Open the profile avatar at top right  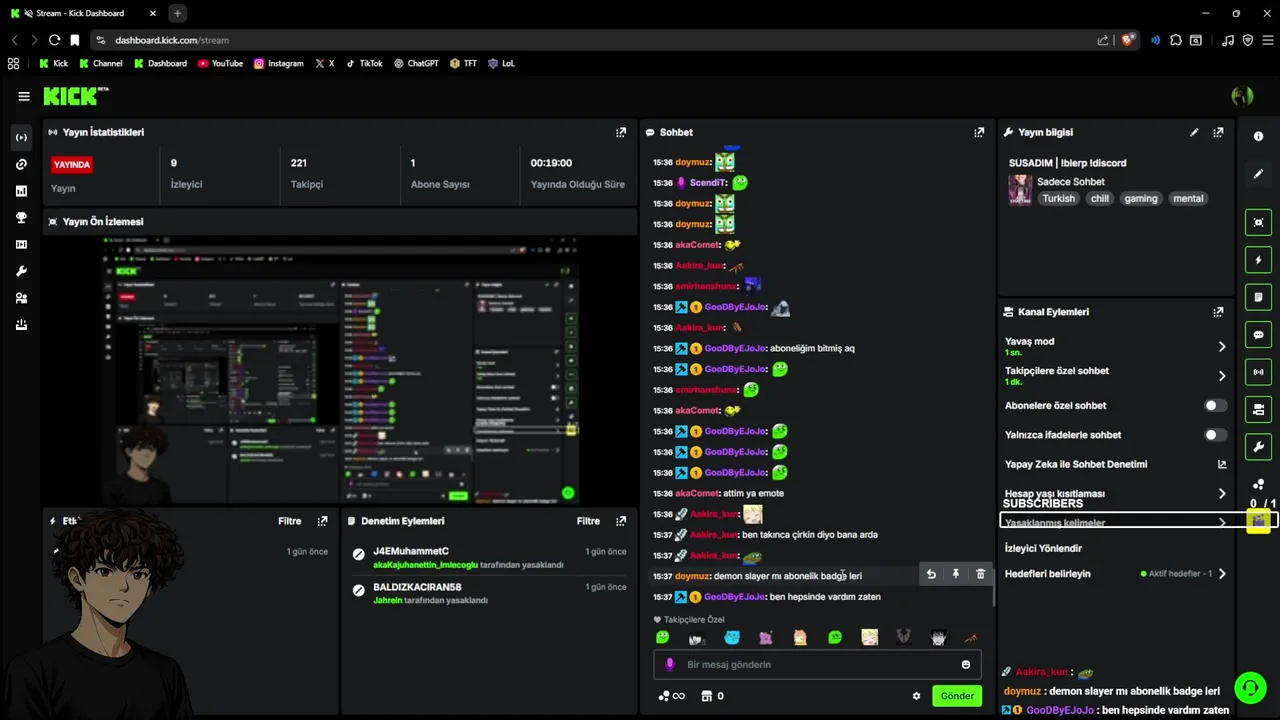point(1242,96)
